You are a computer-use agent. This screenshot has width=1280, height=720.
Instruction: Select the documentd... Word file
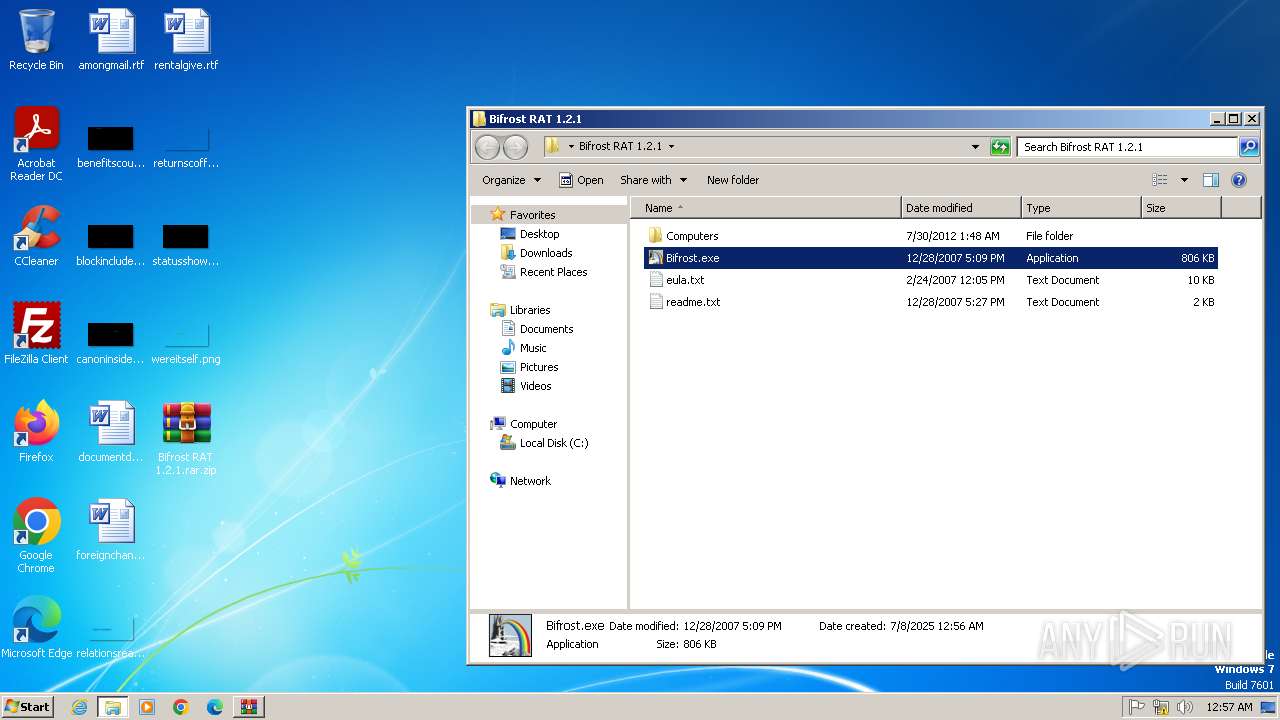(111, 432)
